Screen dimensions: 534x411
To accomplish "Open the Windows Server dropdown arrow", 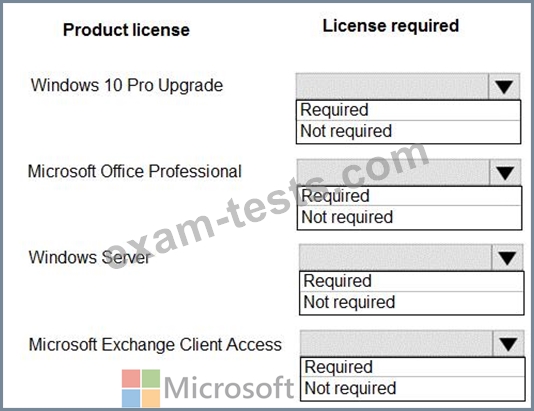I will pyautogui.click(x=507, y=258).
